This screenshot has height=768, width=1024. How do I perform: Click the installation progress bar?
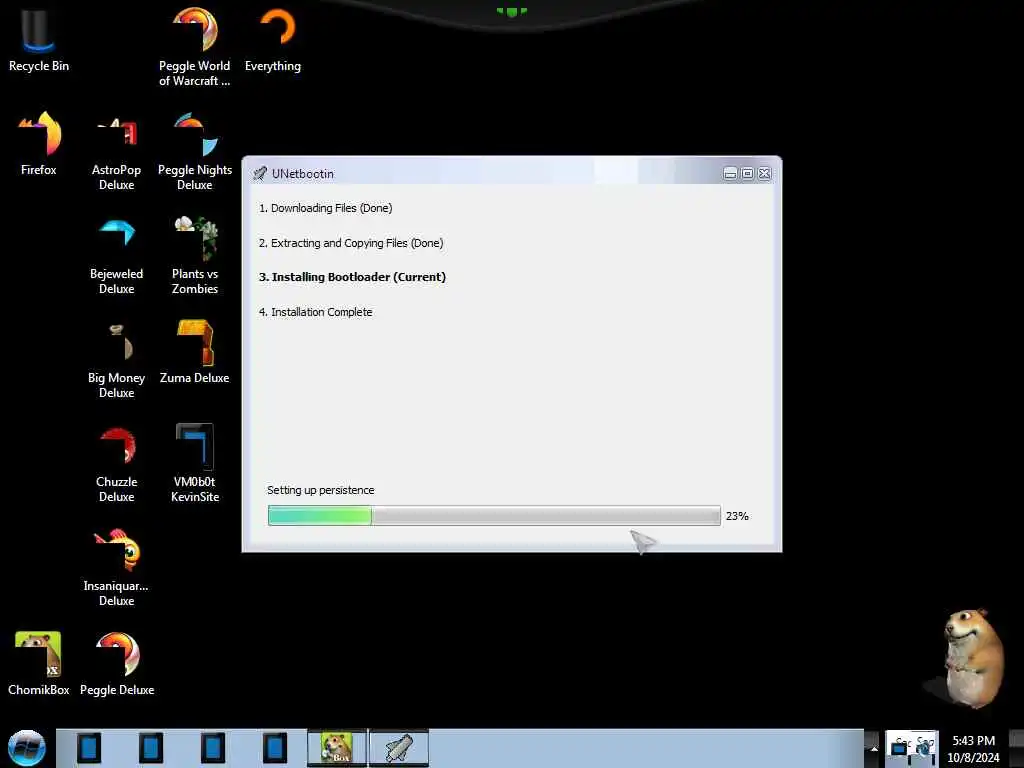click(x=494, y=515)
